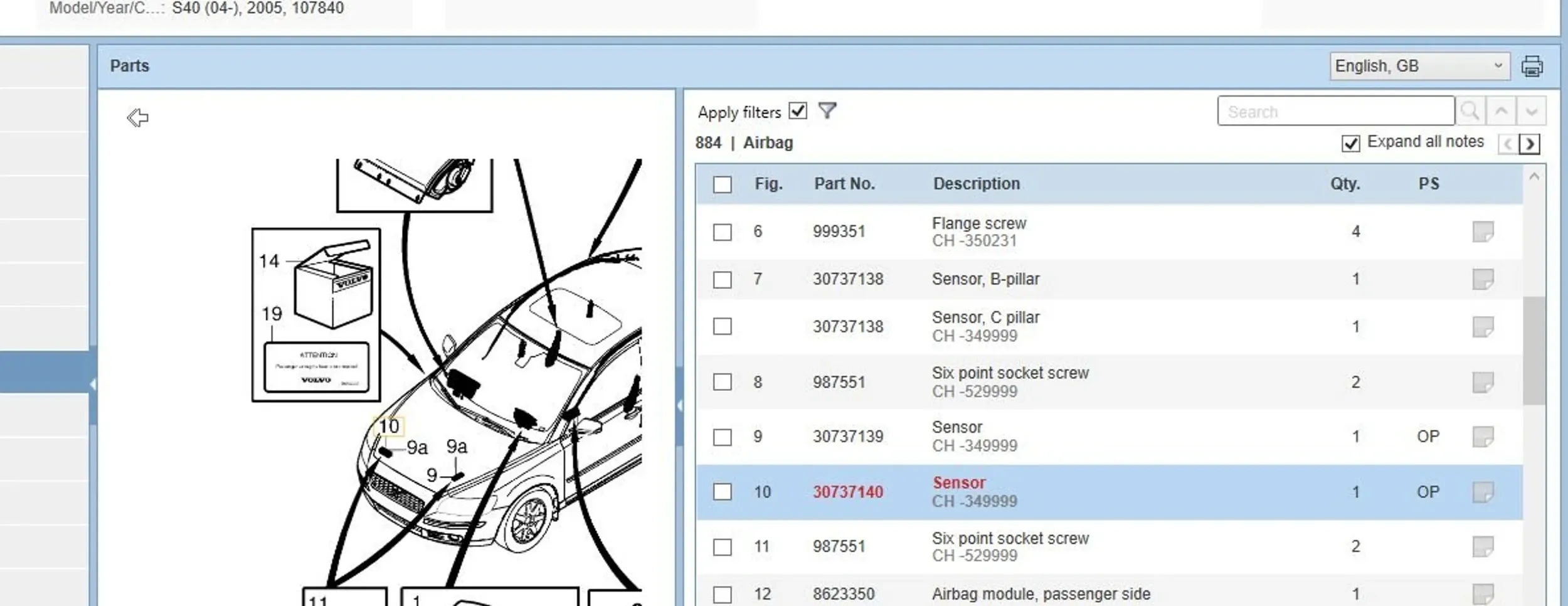Click the print icon in Parts header
Image resolution: width=1568 pixels, height=606 pixels.
[1532, 66]
